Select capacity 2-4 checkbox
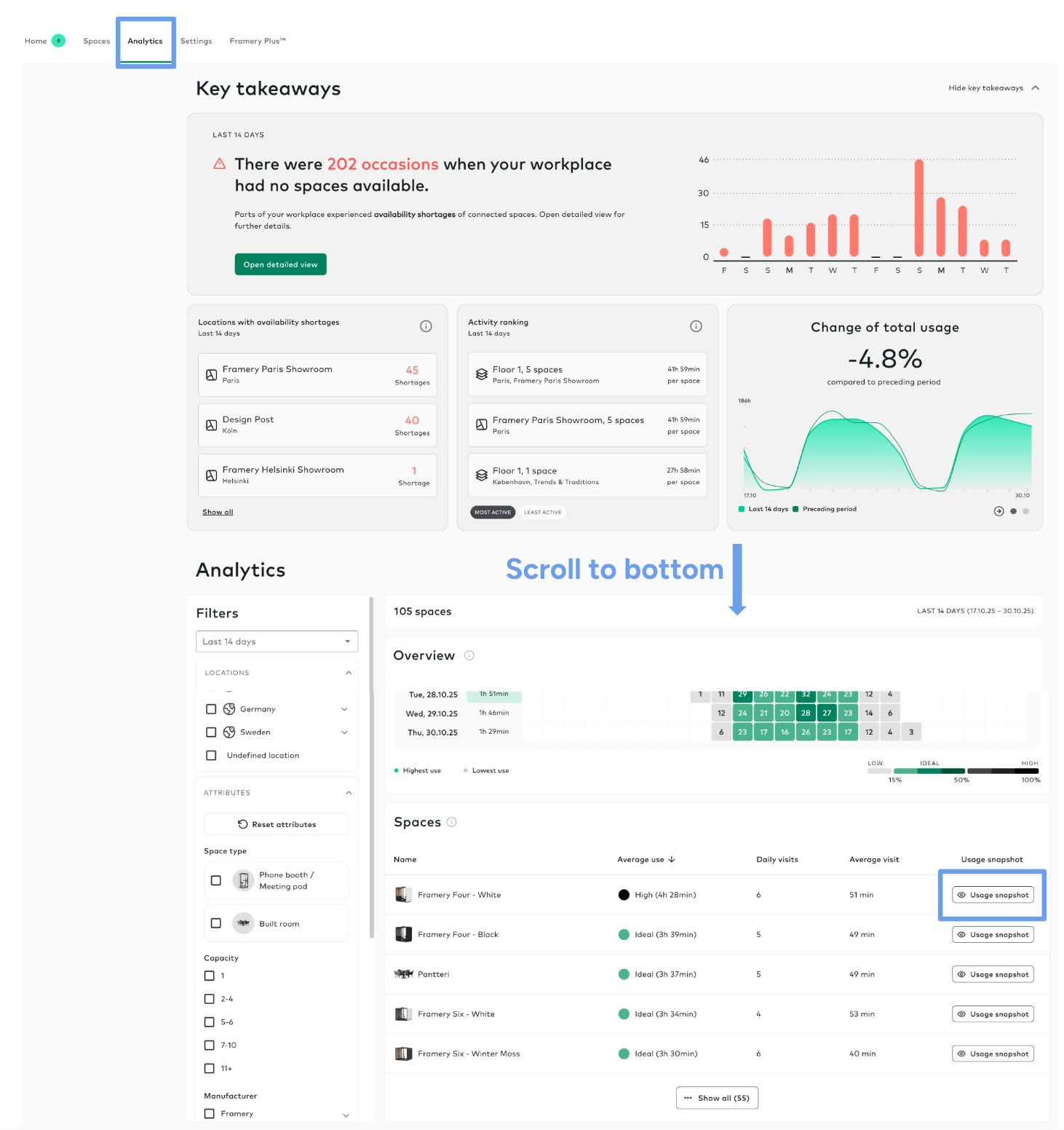 pyautogui.click(x=210, y=999)
